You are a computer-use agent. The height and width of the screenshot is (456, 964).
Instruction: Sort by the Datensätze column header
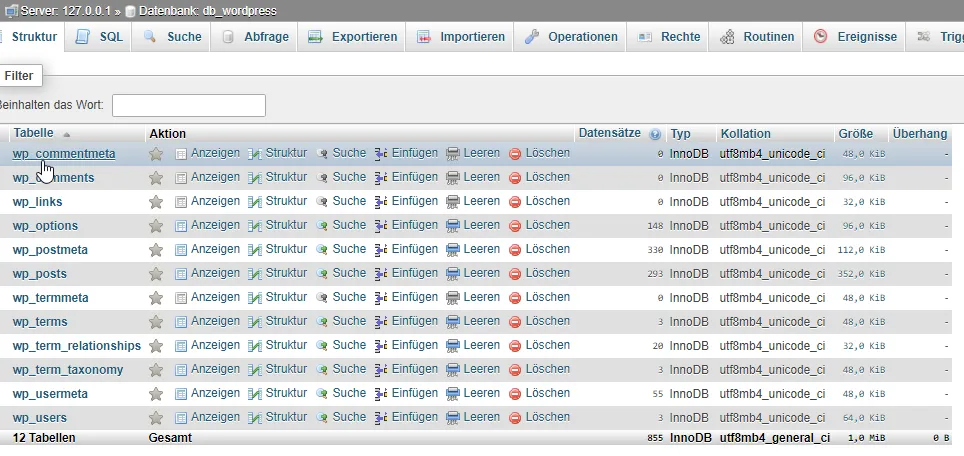609,133
